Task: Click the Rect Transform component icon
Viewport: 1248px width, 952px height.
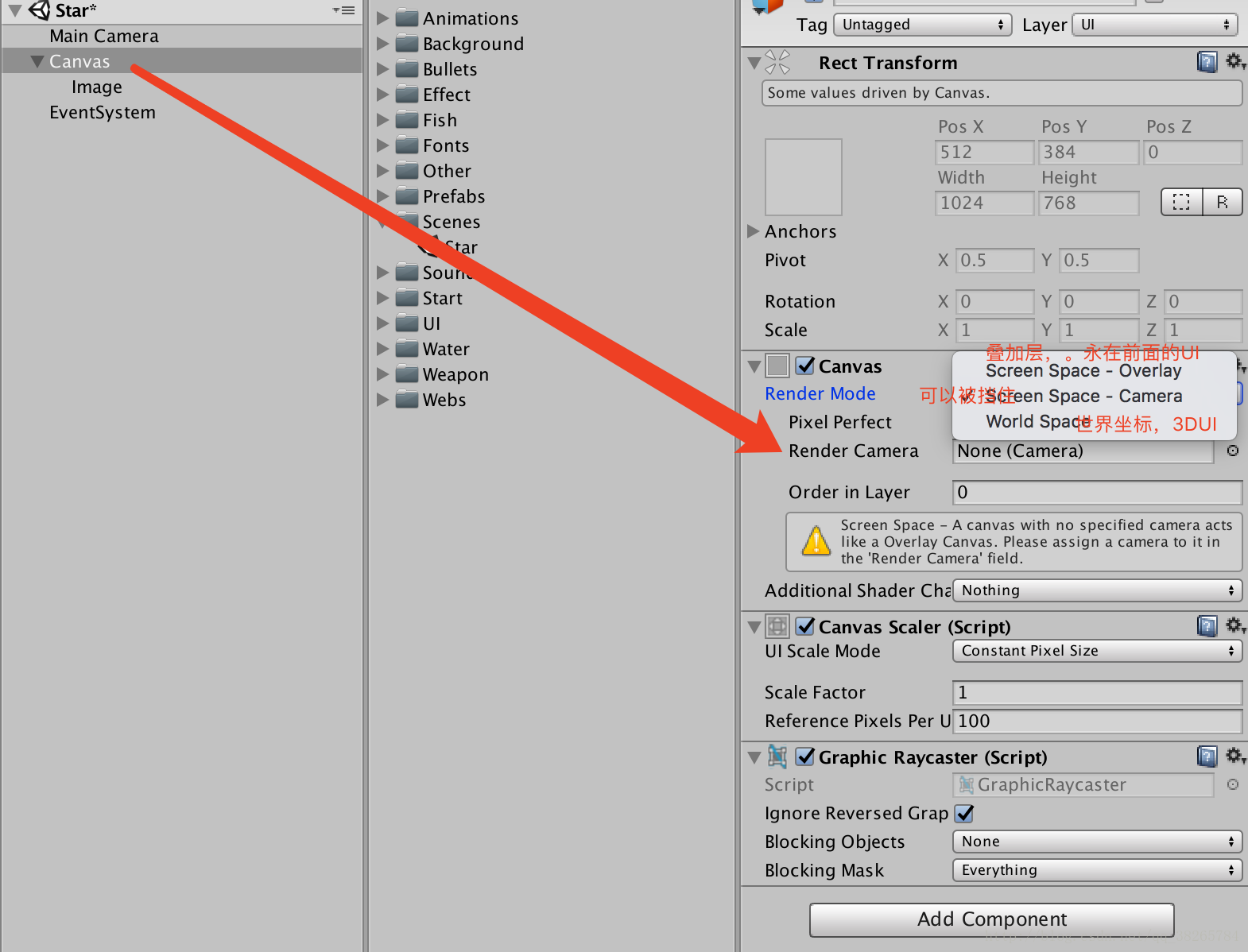Action: 777,62
